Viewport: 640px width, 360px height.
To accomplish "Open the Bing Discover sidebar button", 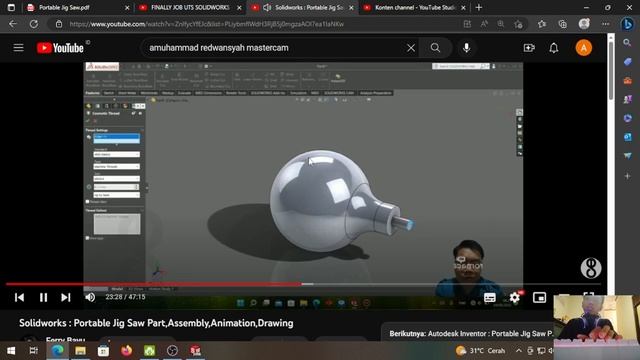I will click(x=627, y=24).
